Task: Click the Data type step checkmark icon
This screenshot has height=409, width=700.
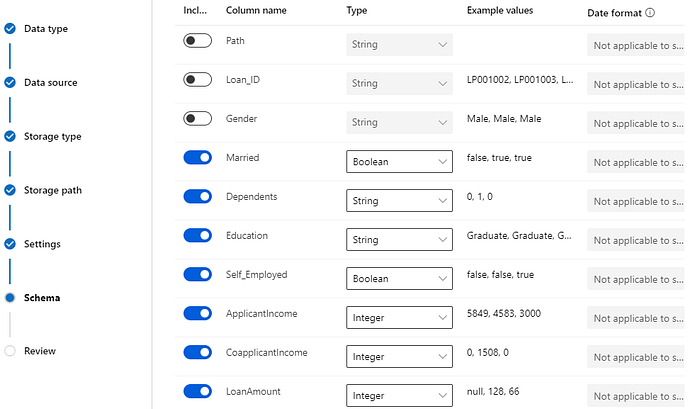Action: pyautogui.click(x=10, y=29)
